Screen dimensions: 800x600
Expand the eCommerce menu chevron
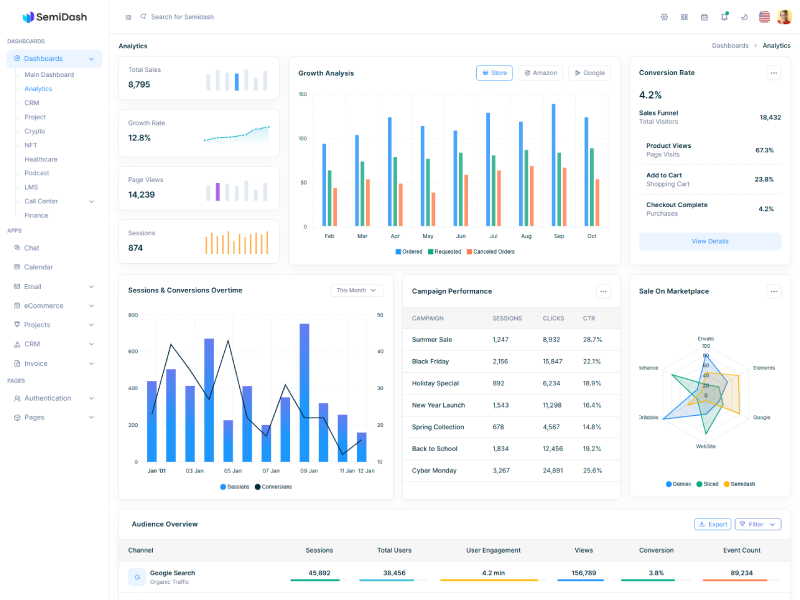91,306
